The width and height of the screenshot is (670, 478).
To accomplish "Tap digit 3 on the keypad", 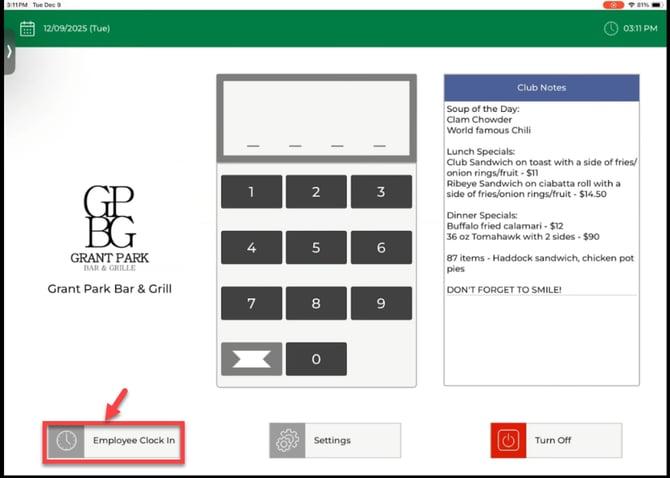I will click(381, 192).
